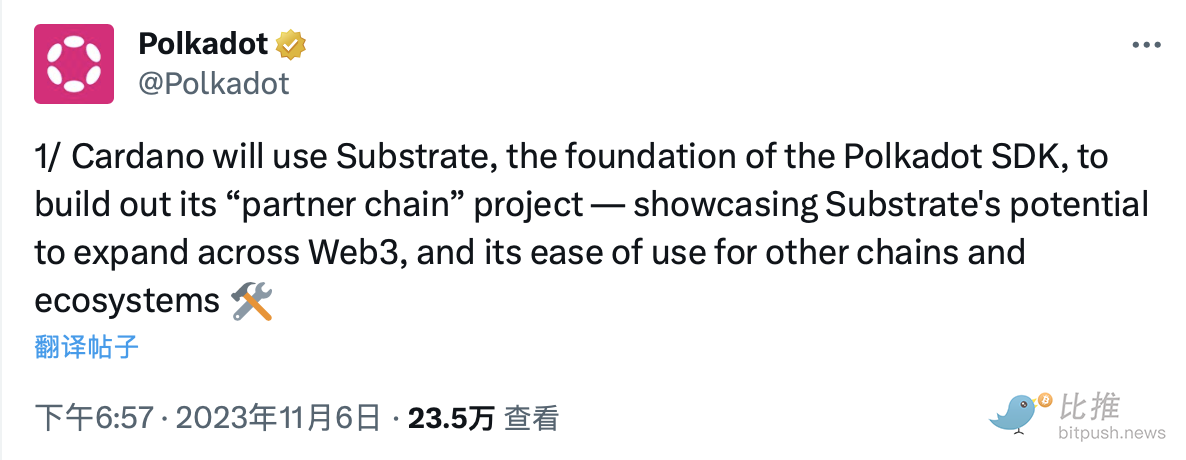The width and height of the screenshot is (1186, 460).
Task: Open the @Polkadot handle link
Action: (x=213, y=83)
